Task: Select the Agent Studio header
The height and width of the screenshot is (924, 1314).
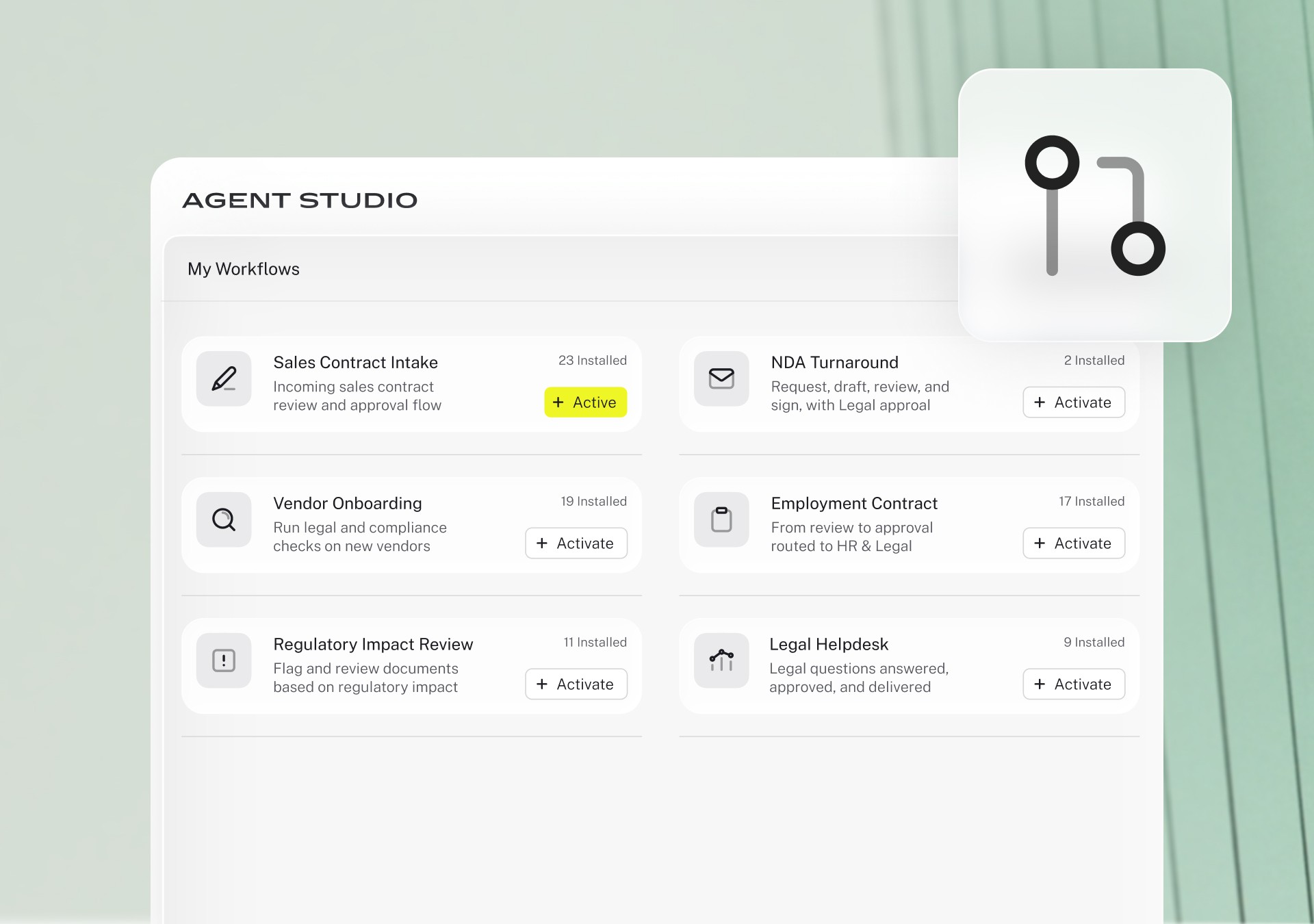Action: pyautogui.click(x=299, y=199)
